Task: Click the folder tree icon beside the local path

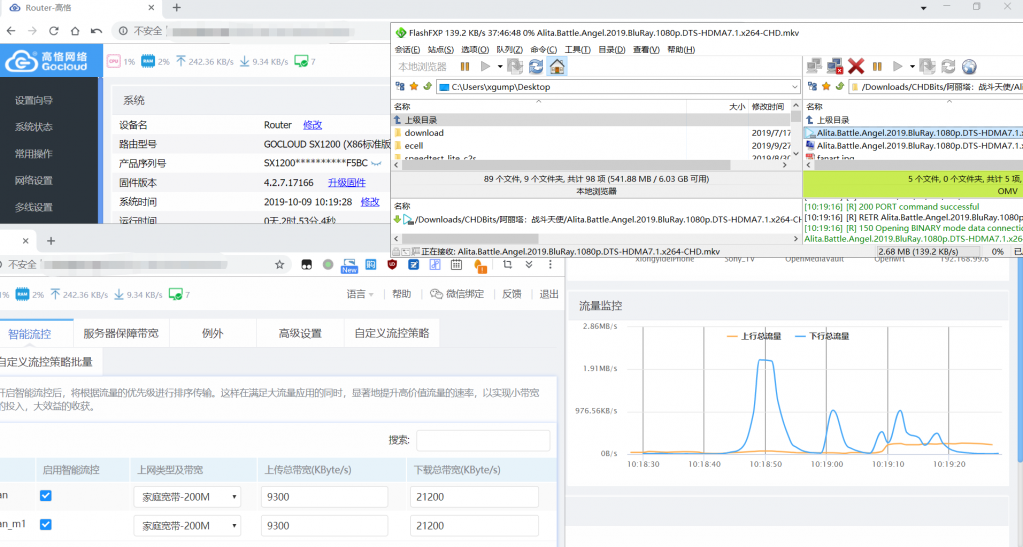Action: coord(400,86)
